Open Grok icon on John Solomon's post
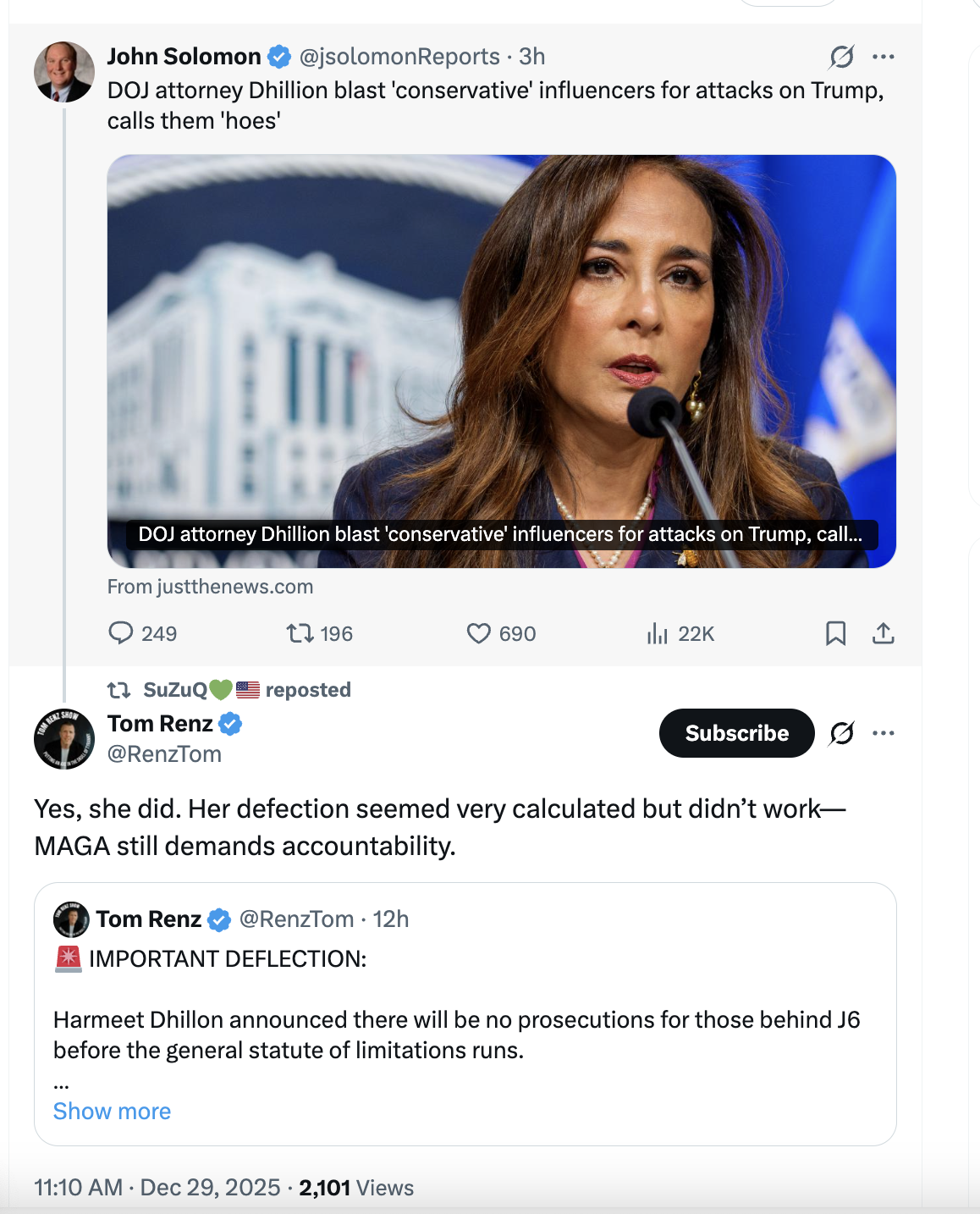 point(841,57)
